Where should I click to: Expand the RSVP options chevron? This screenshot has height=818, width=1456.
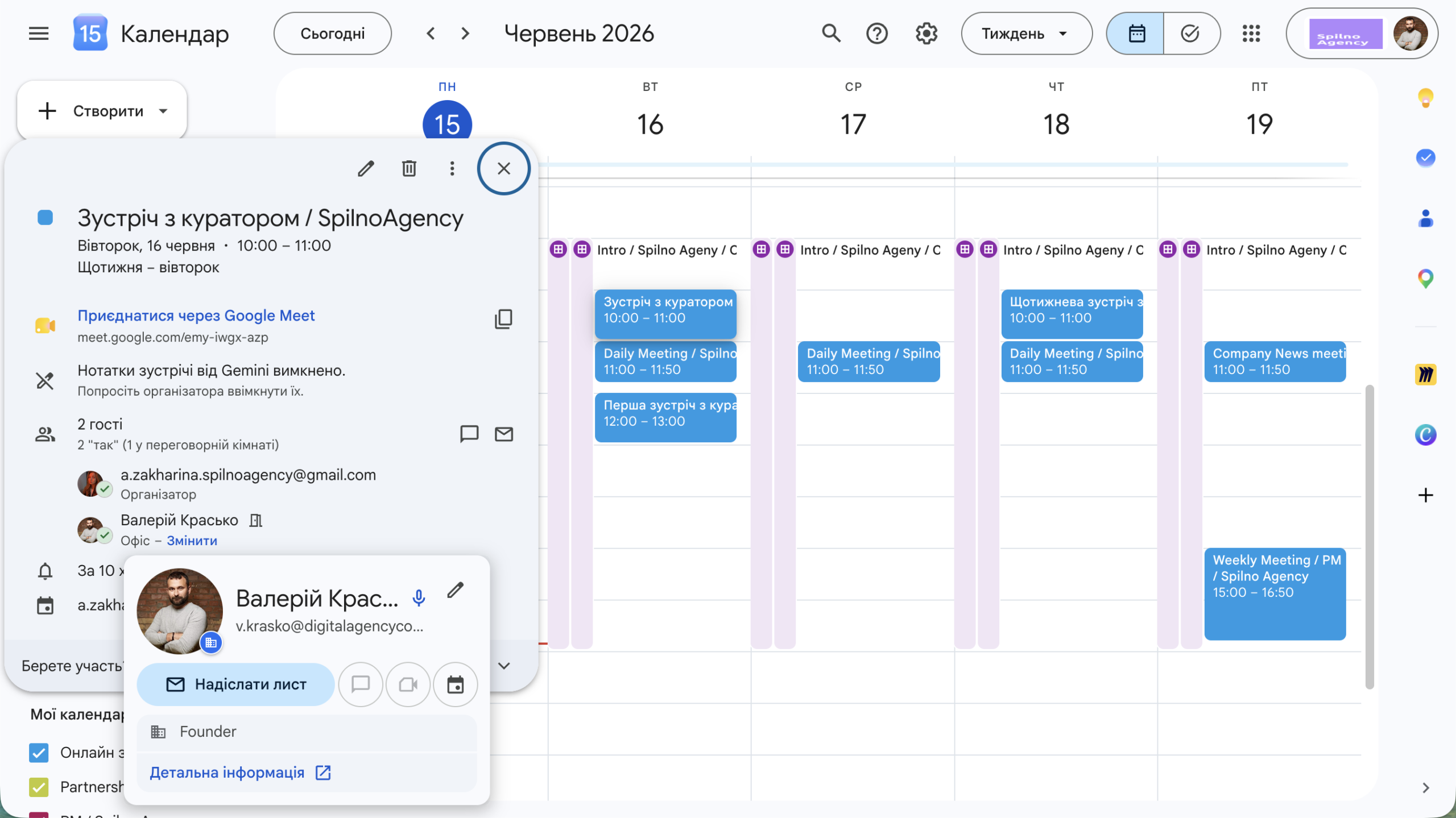(504, 666)
